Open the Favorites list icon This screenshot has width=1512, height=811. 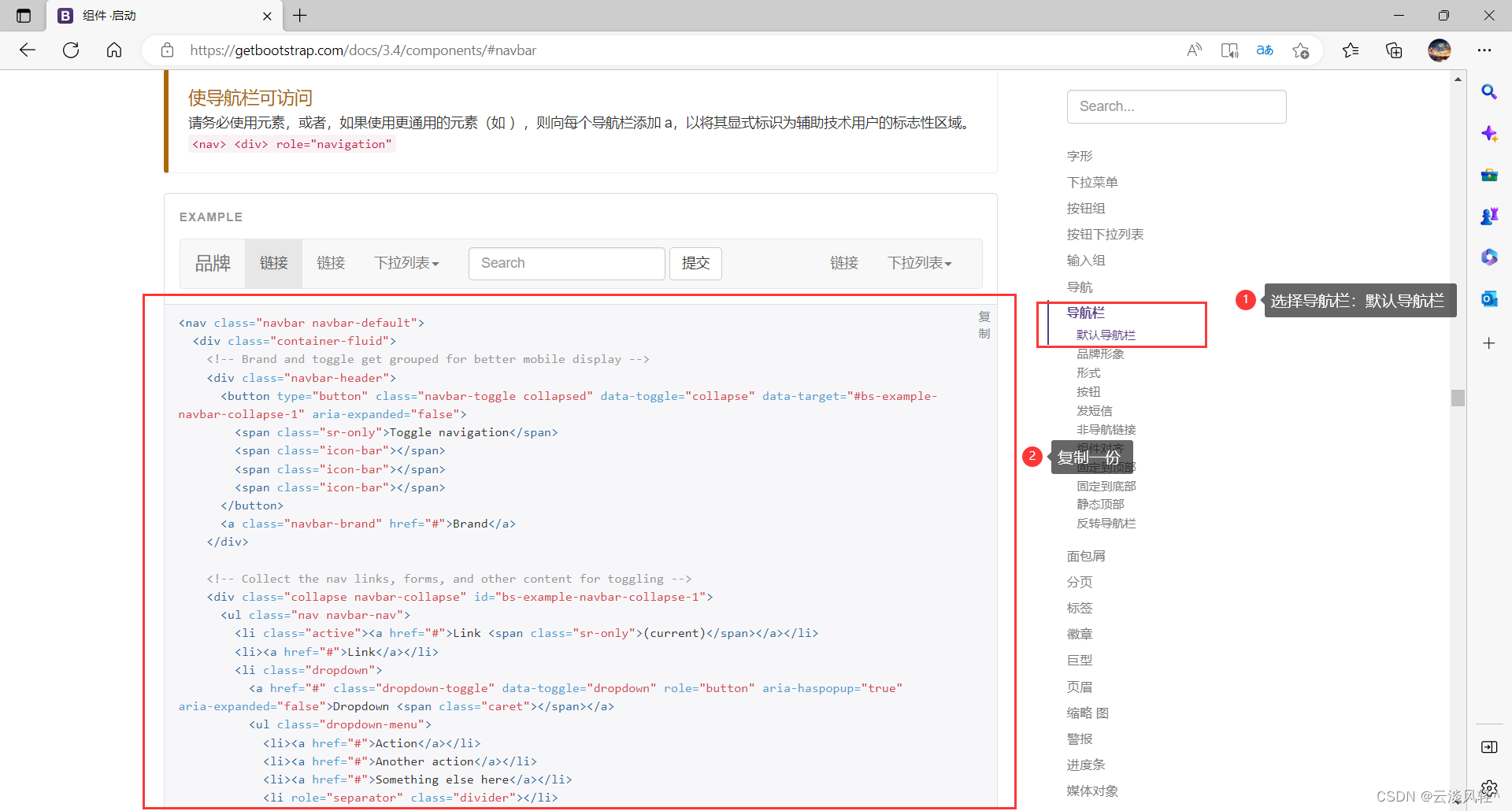click(1351, 50)
